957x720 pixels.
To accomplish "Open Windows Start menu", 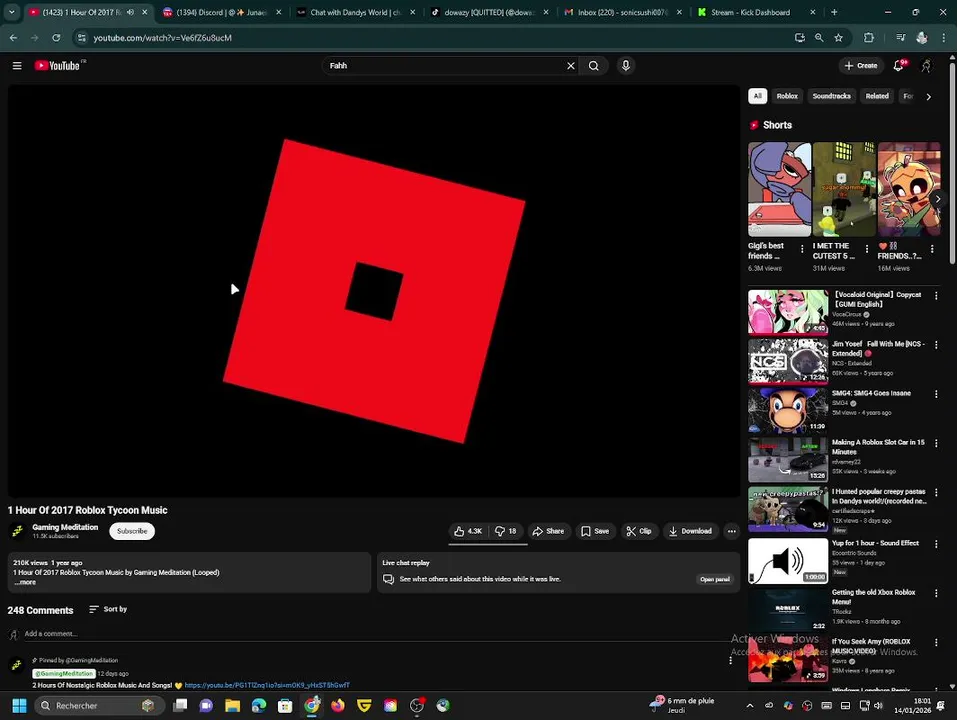I will click(20, 705).
